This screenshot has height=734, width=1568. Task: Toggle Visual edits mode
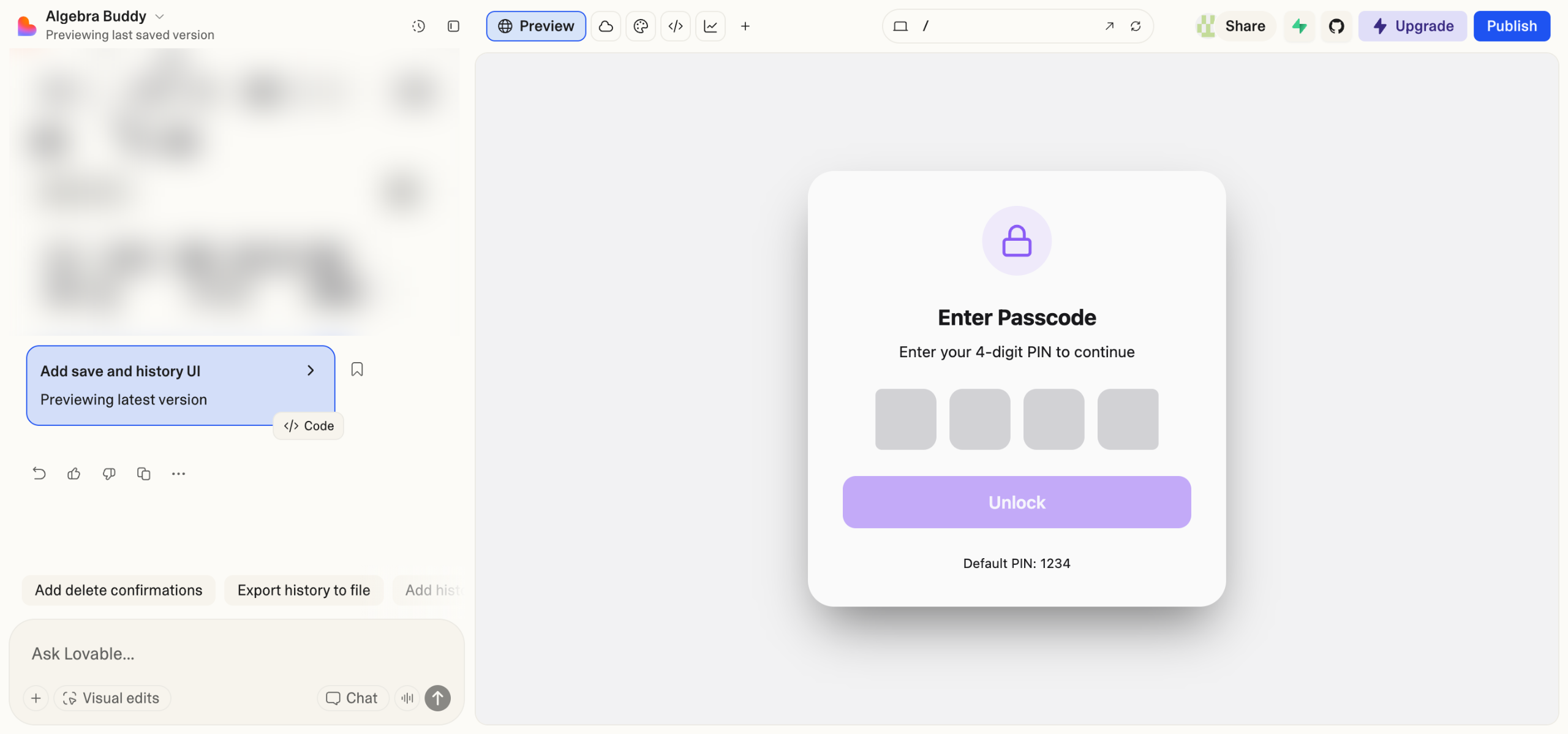coord(111,698)
